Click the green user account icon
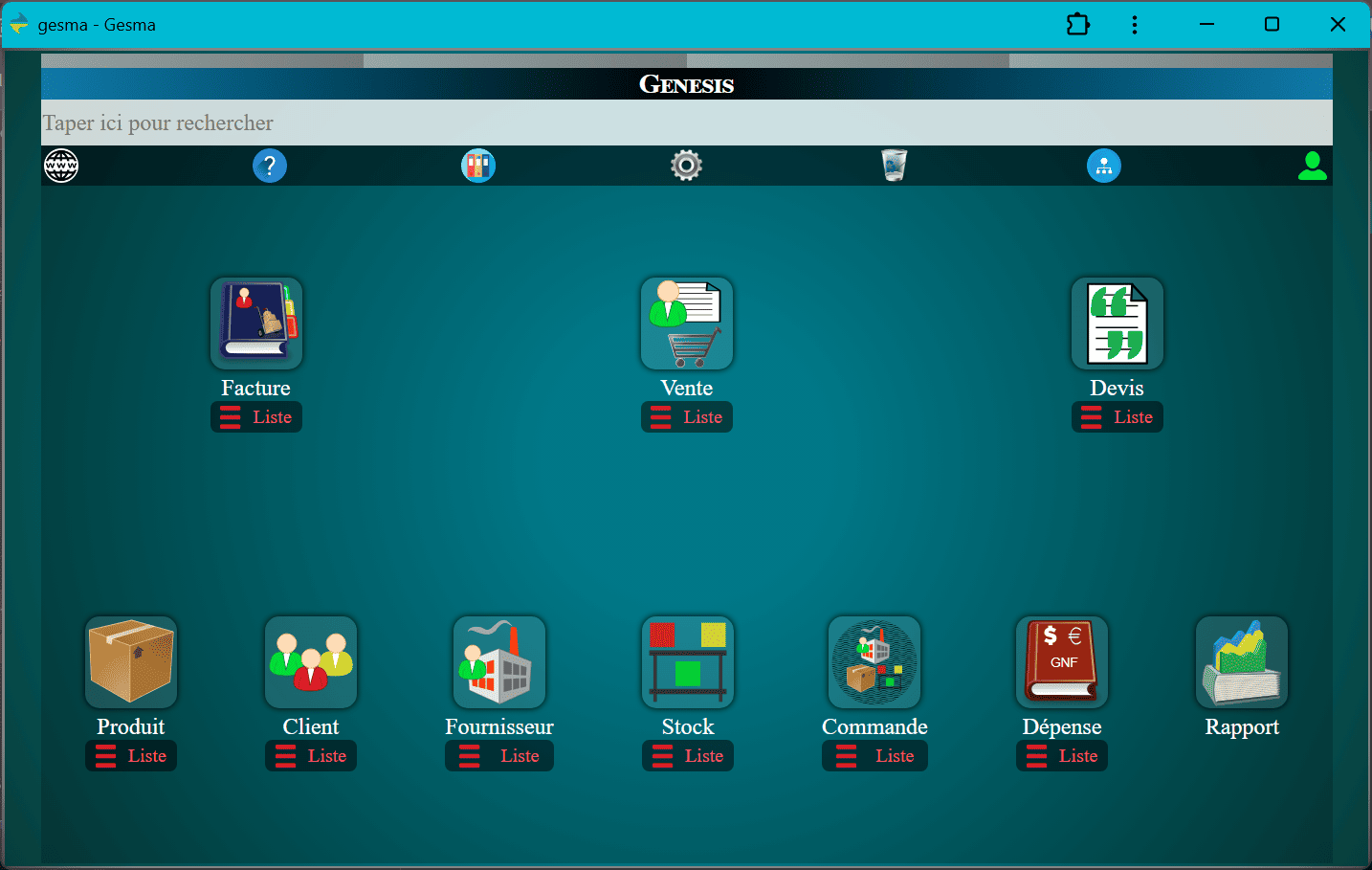This screenshot has width=1372, height=870. [x=1312, y=166]
